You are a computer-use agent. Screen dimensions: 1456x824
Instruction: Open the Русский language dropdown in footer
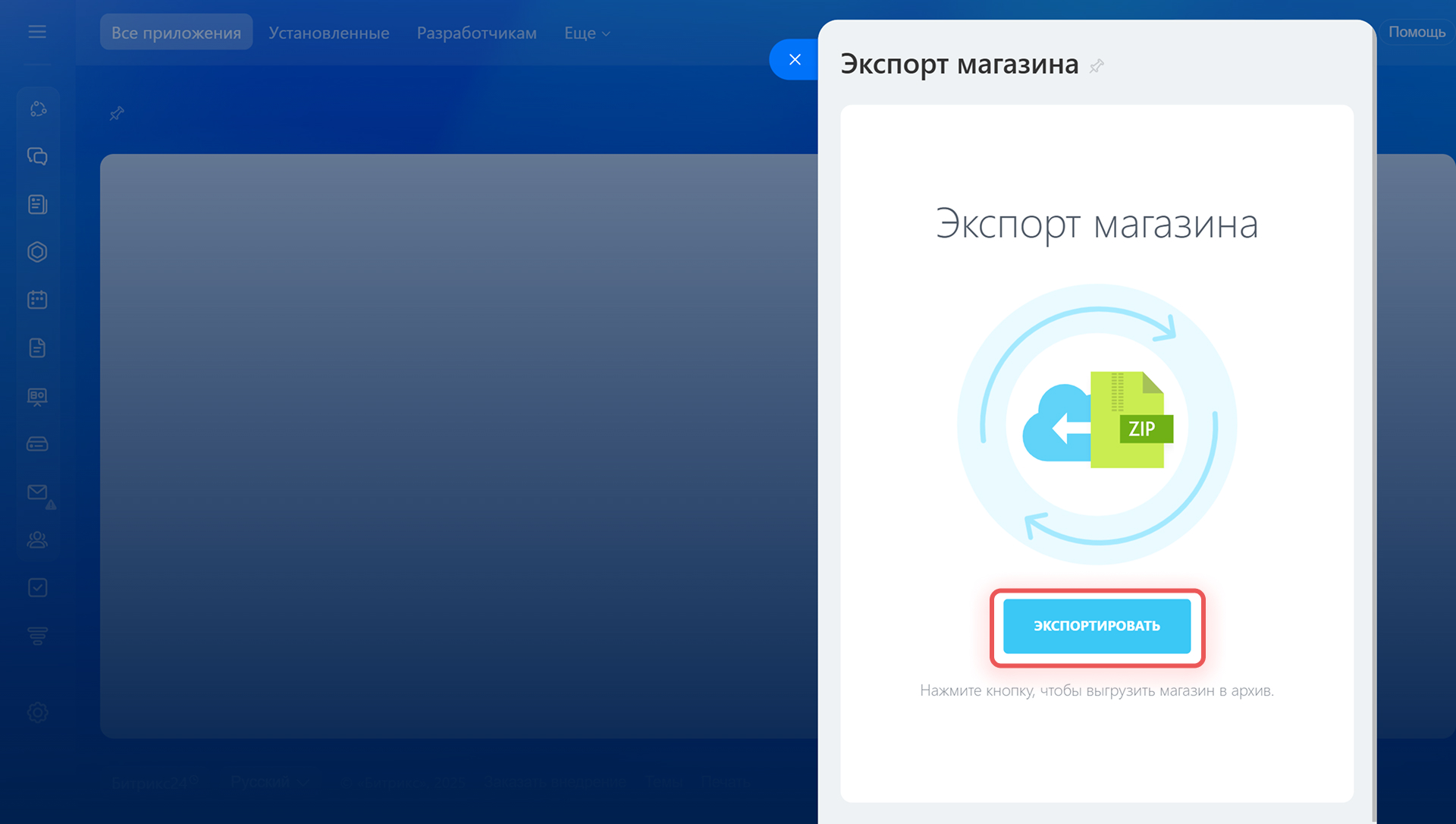(269, 782)
